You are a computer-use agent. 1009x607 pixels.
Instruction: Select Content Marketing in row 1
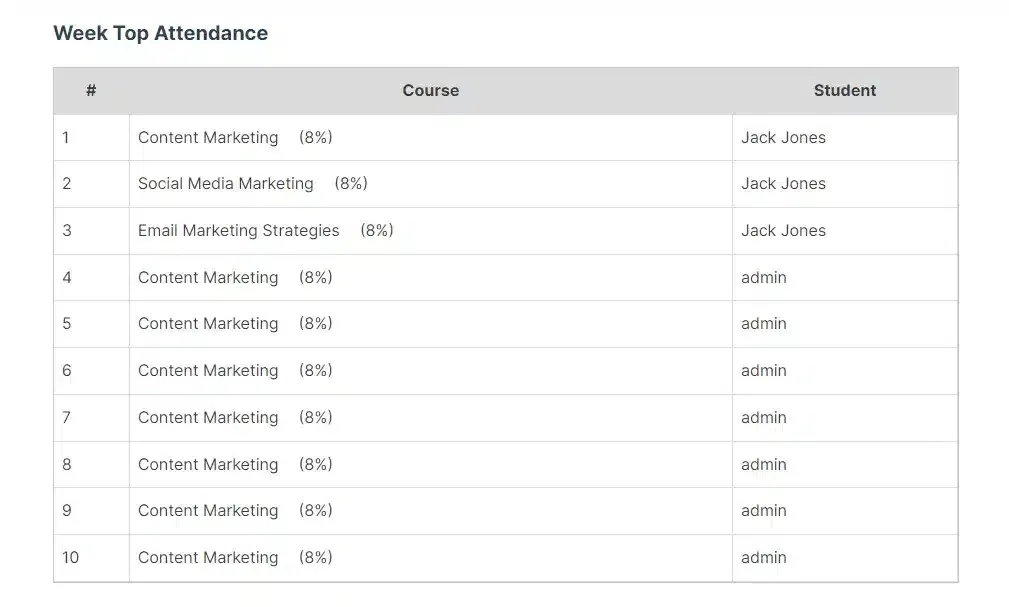click(x=207, y=137)
